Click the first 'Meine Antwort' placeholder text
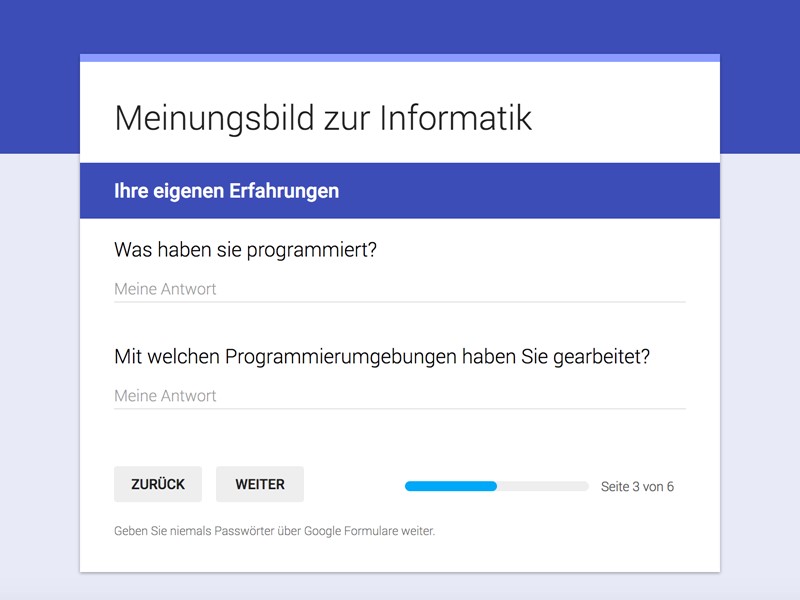Viewport: 800px width, 600px height. (x=164, y=288)
